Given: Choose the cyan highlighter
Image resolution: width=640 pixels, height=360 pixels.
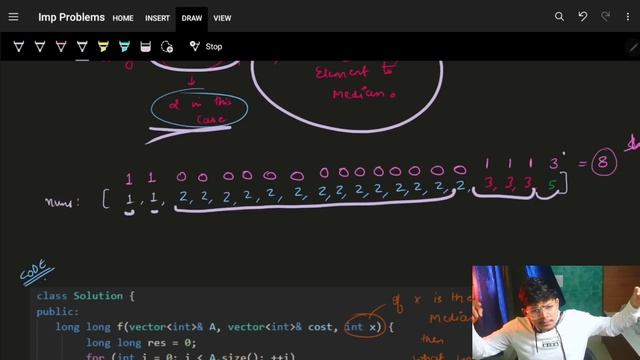Looking at the screenshot, I should (124, 47).
